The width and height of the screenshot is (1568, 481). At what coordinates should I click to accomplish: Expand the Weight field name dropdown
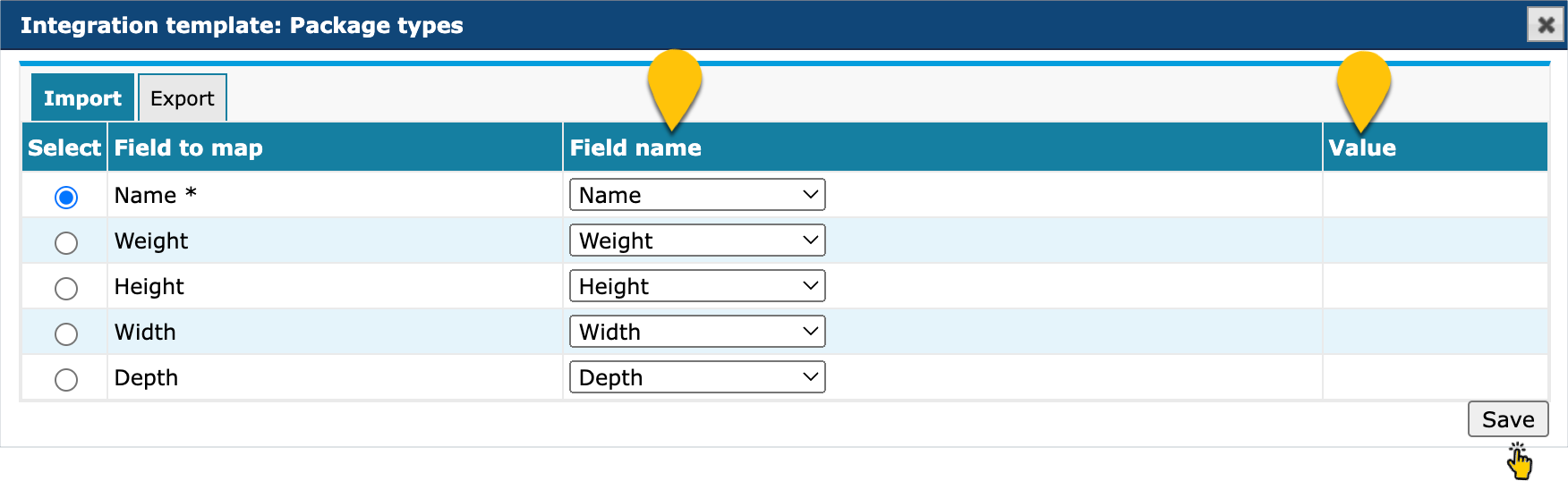click(697, 240)
